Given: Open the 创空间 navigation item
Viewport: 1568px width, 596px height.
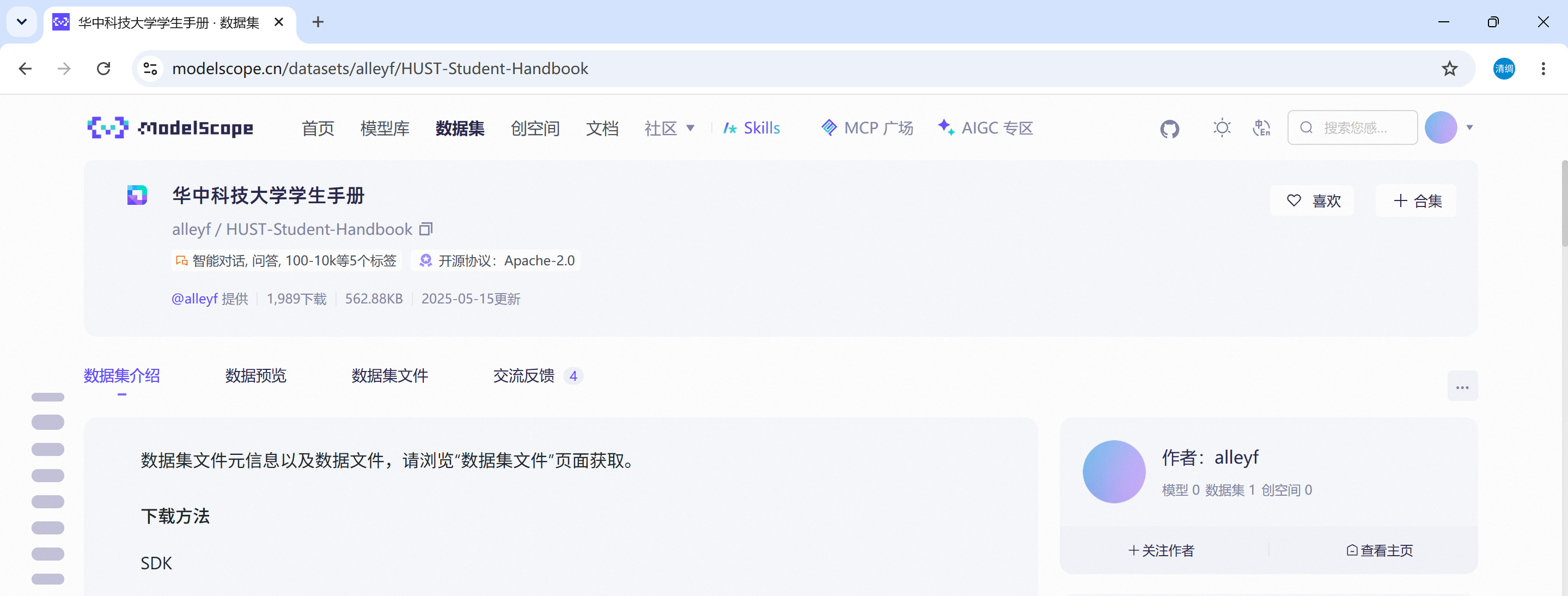Looking at the screenshot, I should coord(535,129).
